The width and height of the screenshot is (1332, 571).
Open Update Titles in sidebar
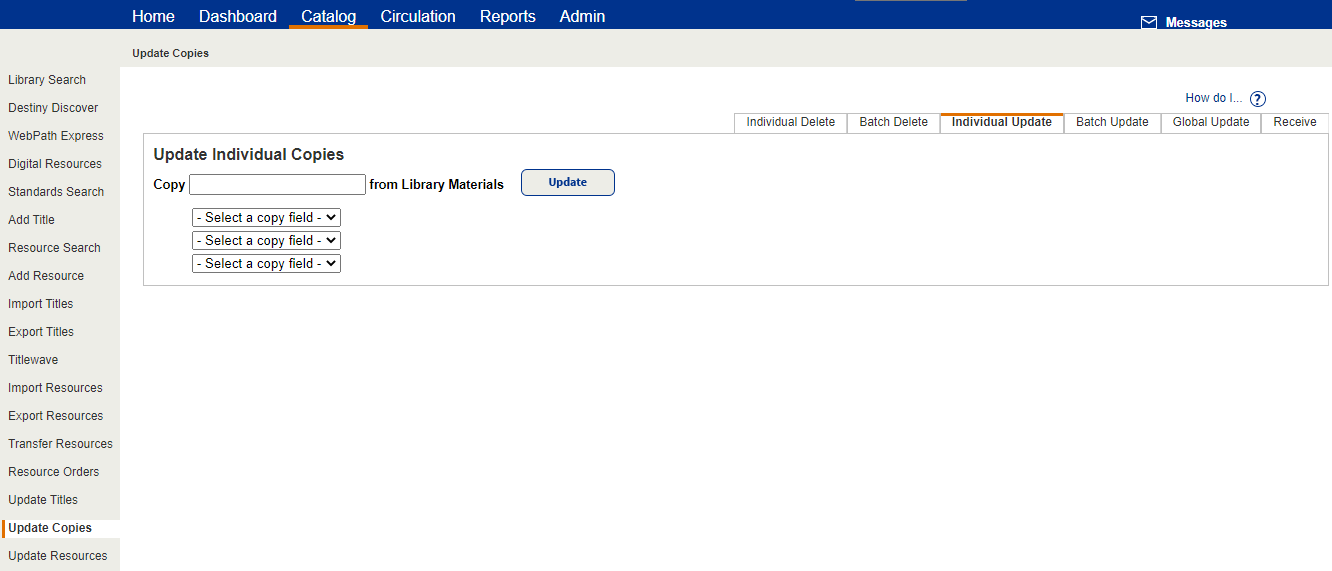click(x=43, y=500)
